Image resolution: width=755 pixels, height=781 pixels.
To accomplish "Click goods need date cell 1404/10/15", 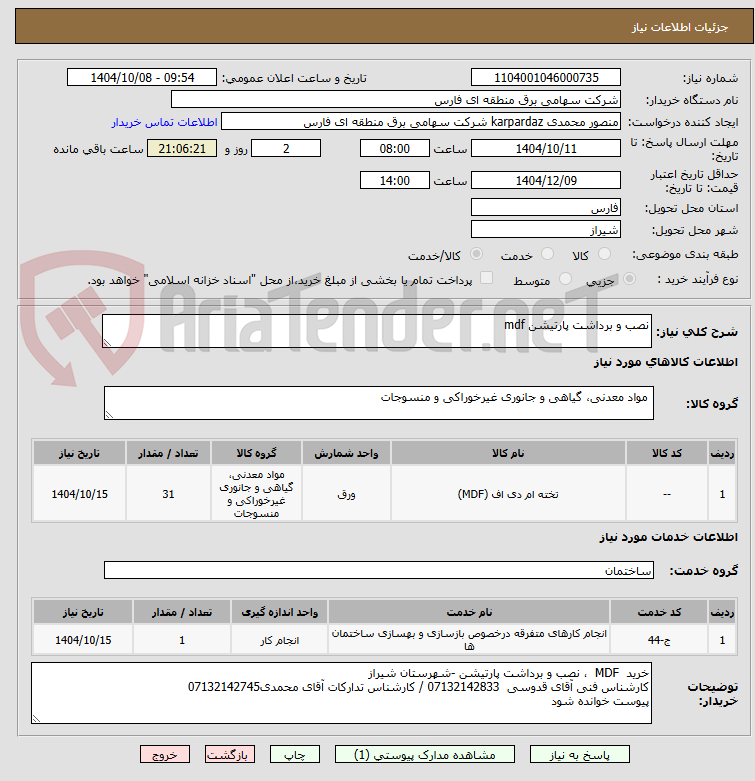I will tap(79, 494).
